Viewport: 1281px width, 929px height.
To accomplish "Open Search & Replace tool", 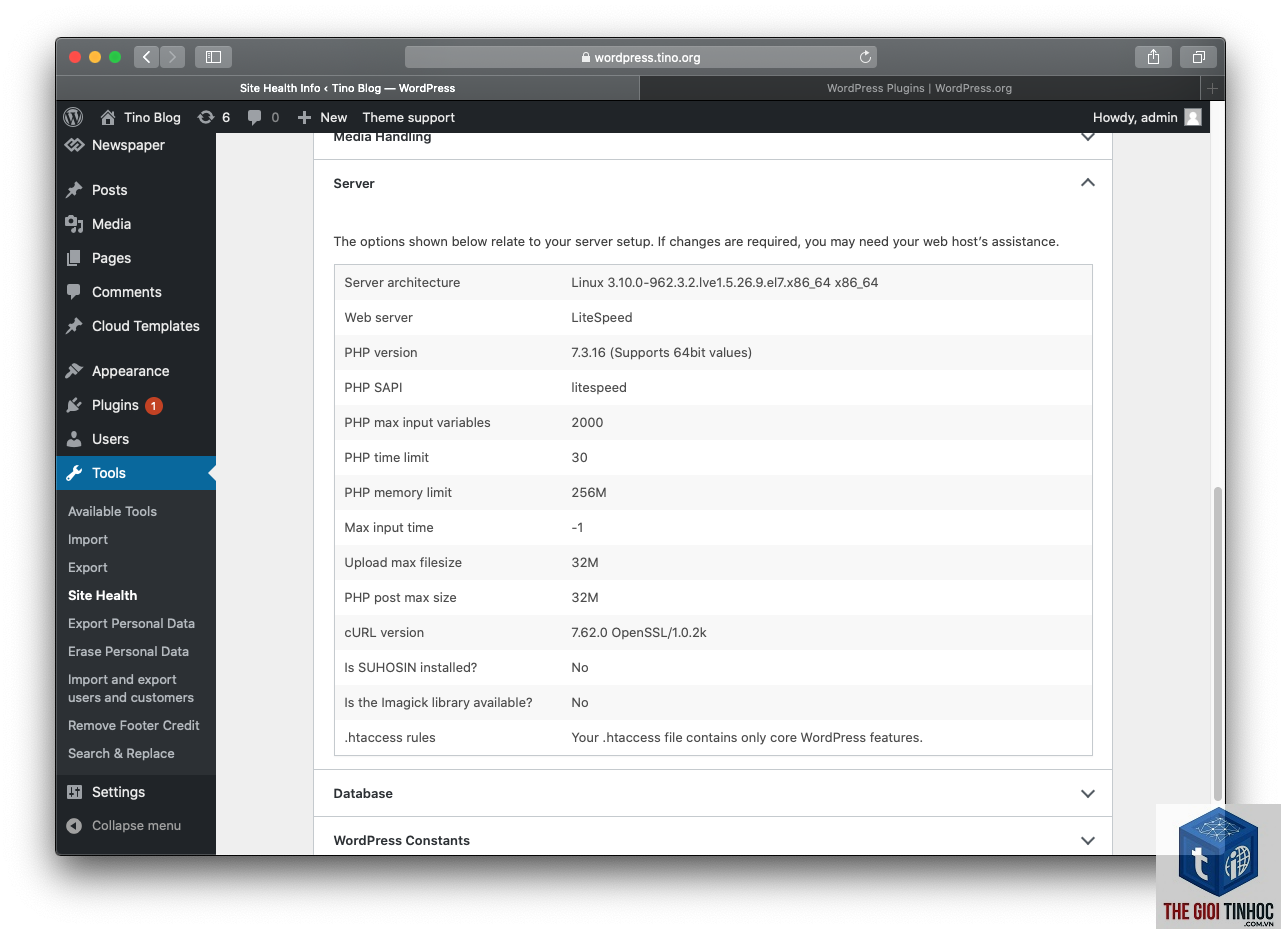I will pyautogui.click(x=121, y=753).
